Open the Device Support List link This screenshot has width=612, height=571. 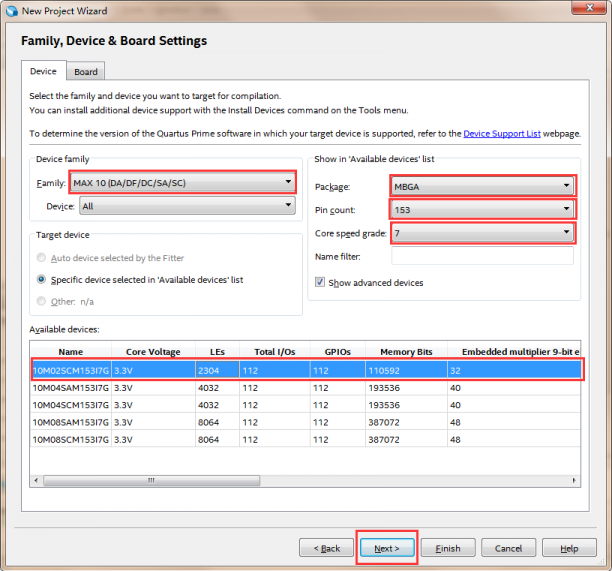point(502,133)
